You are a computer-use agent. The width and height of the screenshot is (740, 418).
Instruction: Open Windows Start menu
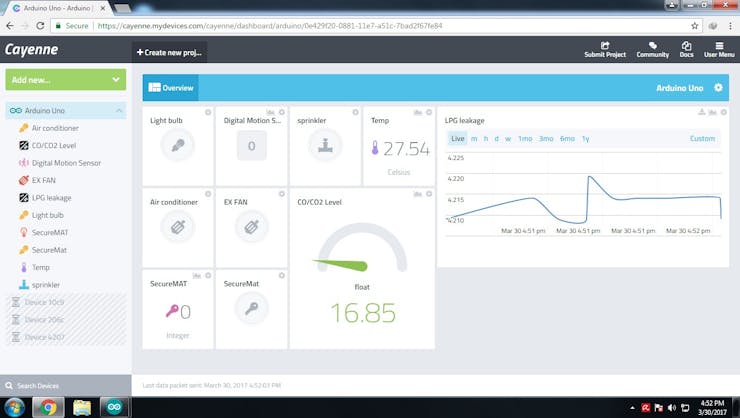(14, 407)
